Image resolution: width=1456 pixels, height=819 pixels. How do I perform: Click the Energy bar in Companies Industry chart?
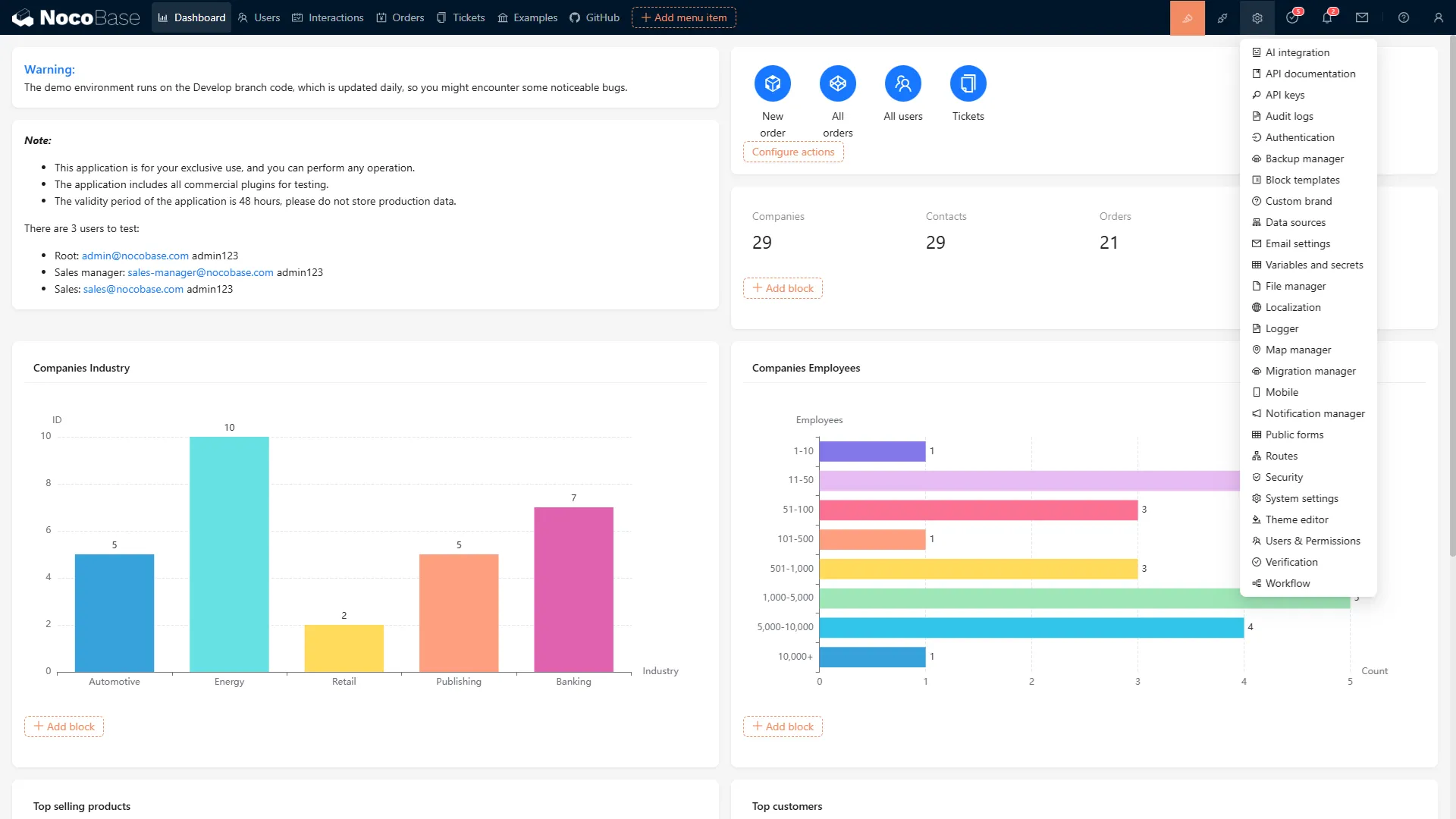(x=229, y=554)
